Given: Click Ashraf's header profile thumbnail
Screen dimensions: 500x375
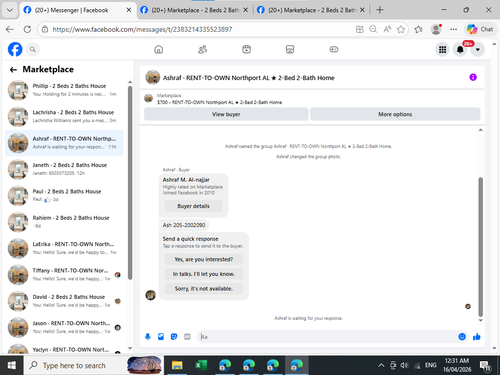Looking at the screenshot, I should pos(153,77).
